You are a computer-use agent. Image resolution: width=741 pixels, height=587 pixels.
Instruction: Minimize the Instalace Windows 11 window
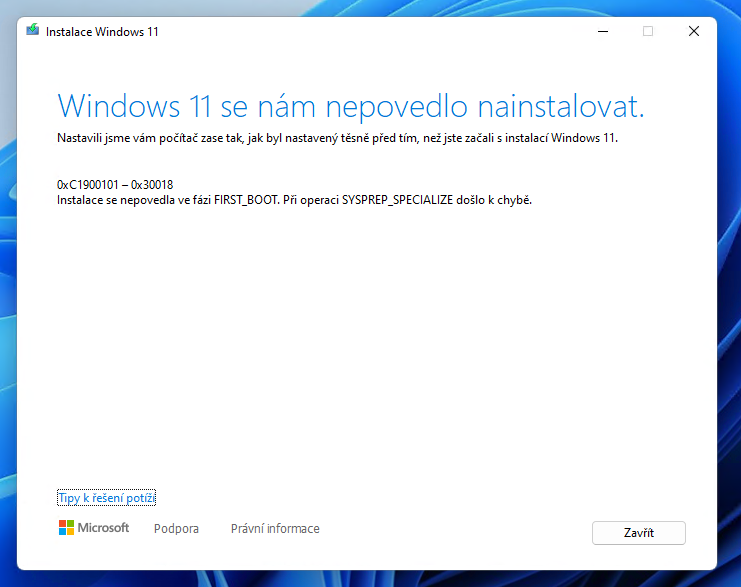coord(603,32)
